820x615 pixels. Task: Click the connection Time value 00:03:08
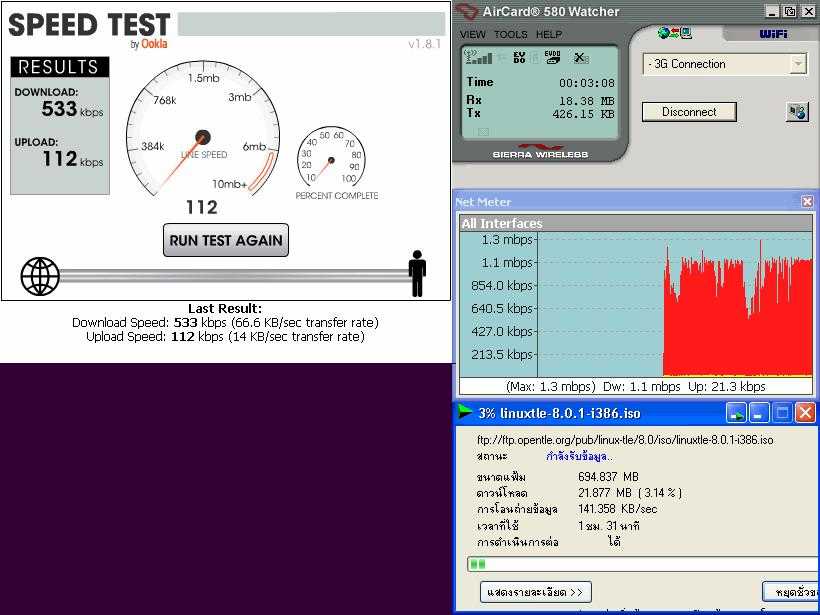(x=587, y=83)
